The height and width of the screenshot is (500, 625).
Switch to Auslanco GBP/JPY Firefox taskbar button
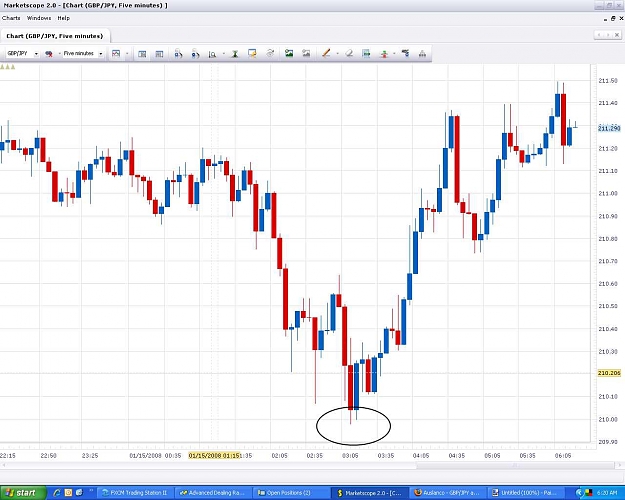click(447, 493)
